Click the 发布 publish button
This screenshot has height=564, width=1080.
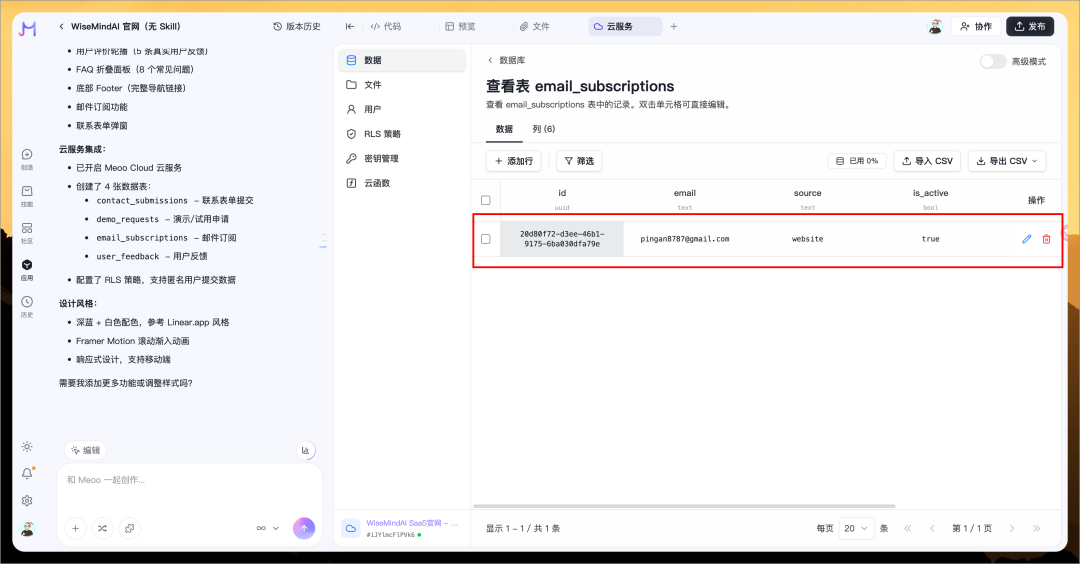point(1030,27)
